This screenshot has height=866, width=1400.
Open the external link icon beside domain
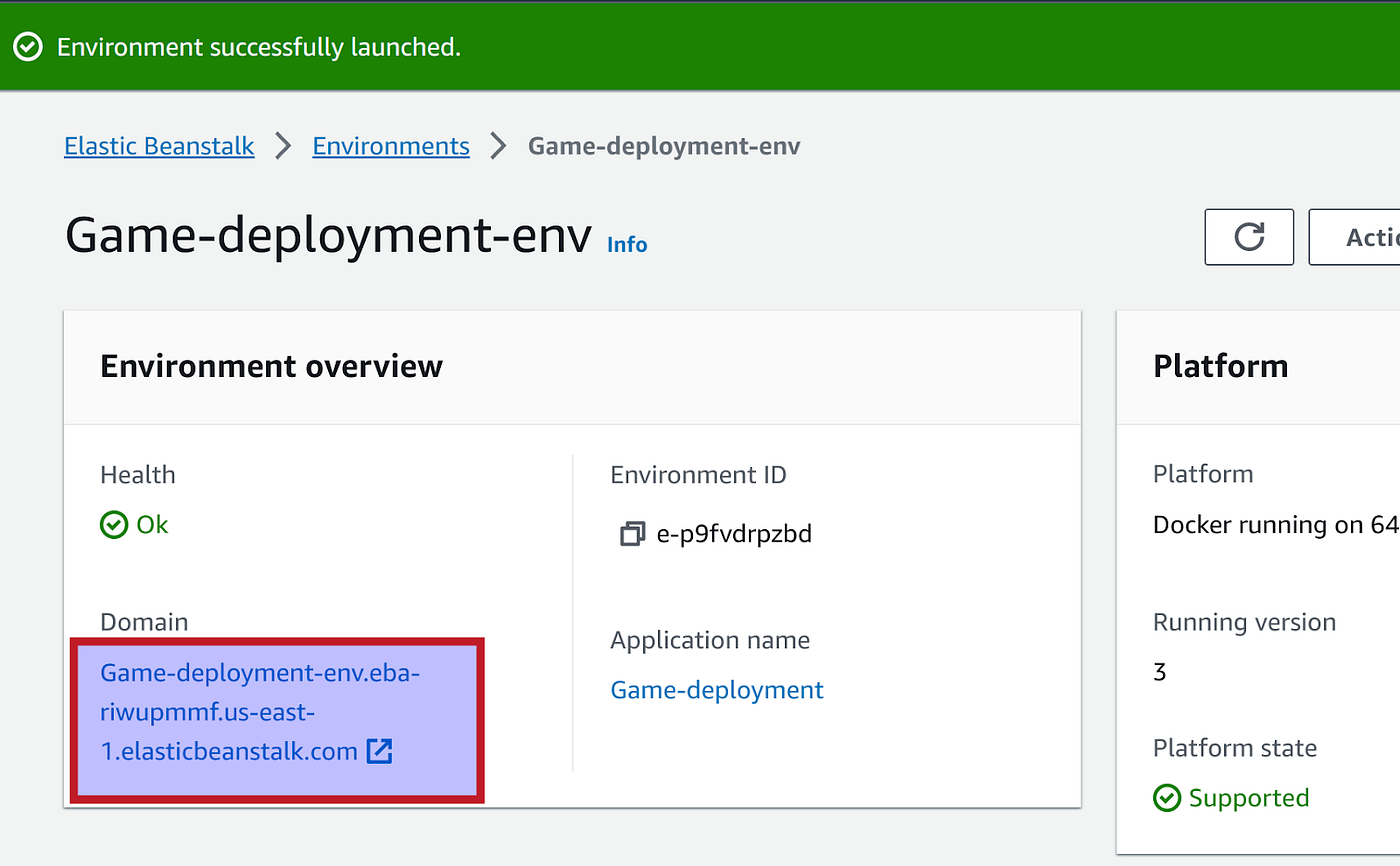pos(379,751)
